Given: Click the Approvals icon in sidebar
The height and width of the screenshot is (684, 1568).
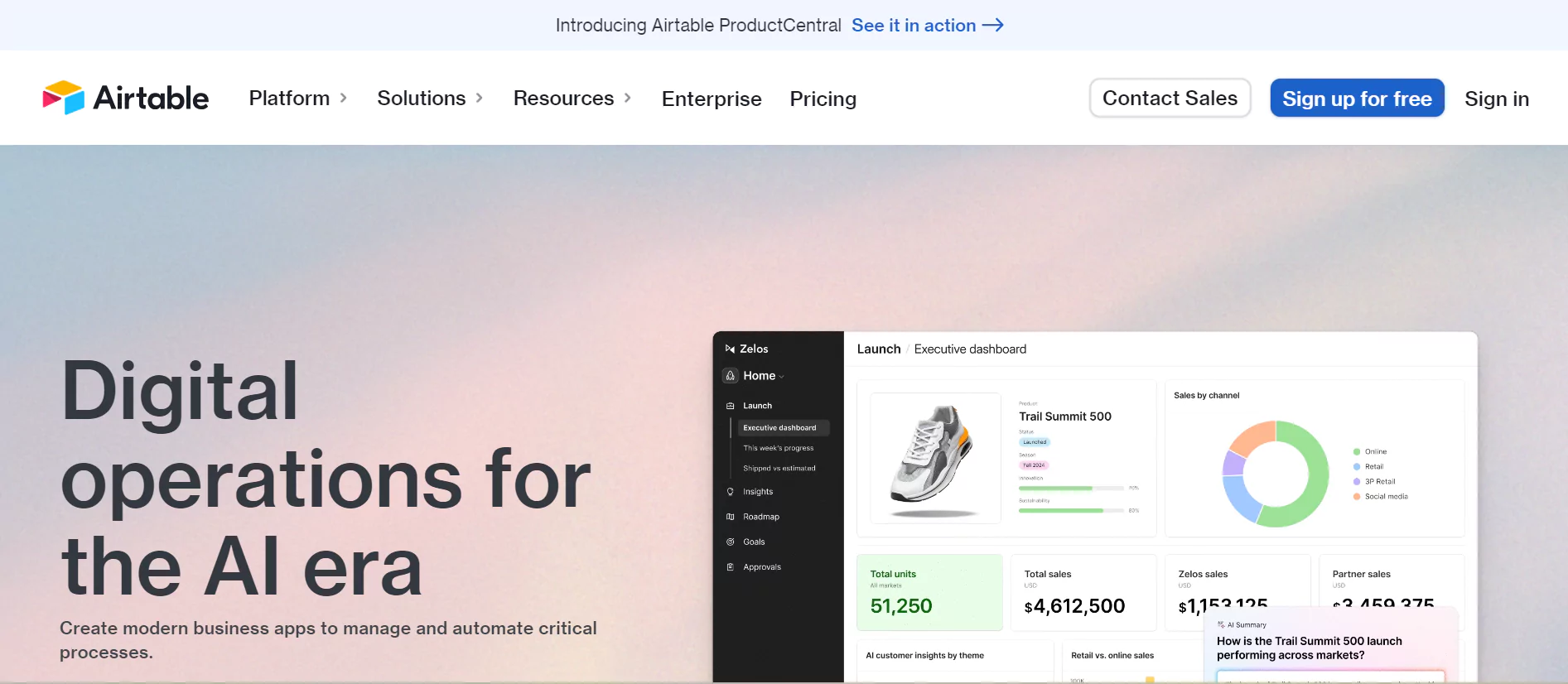Looking at the screenshot, I should point(731,567).
